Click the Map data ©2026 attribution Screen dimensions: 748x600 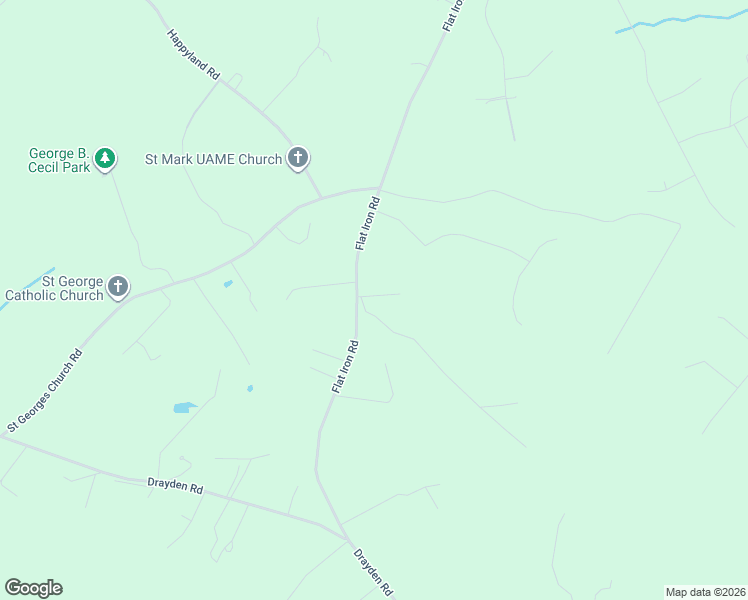(706, 592)
